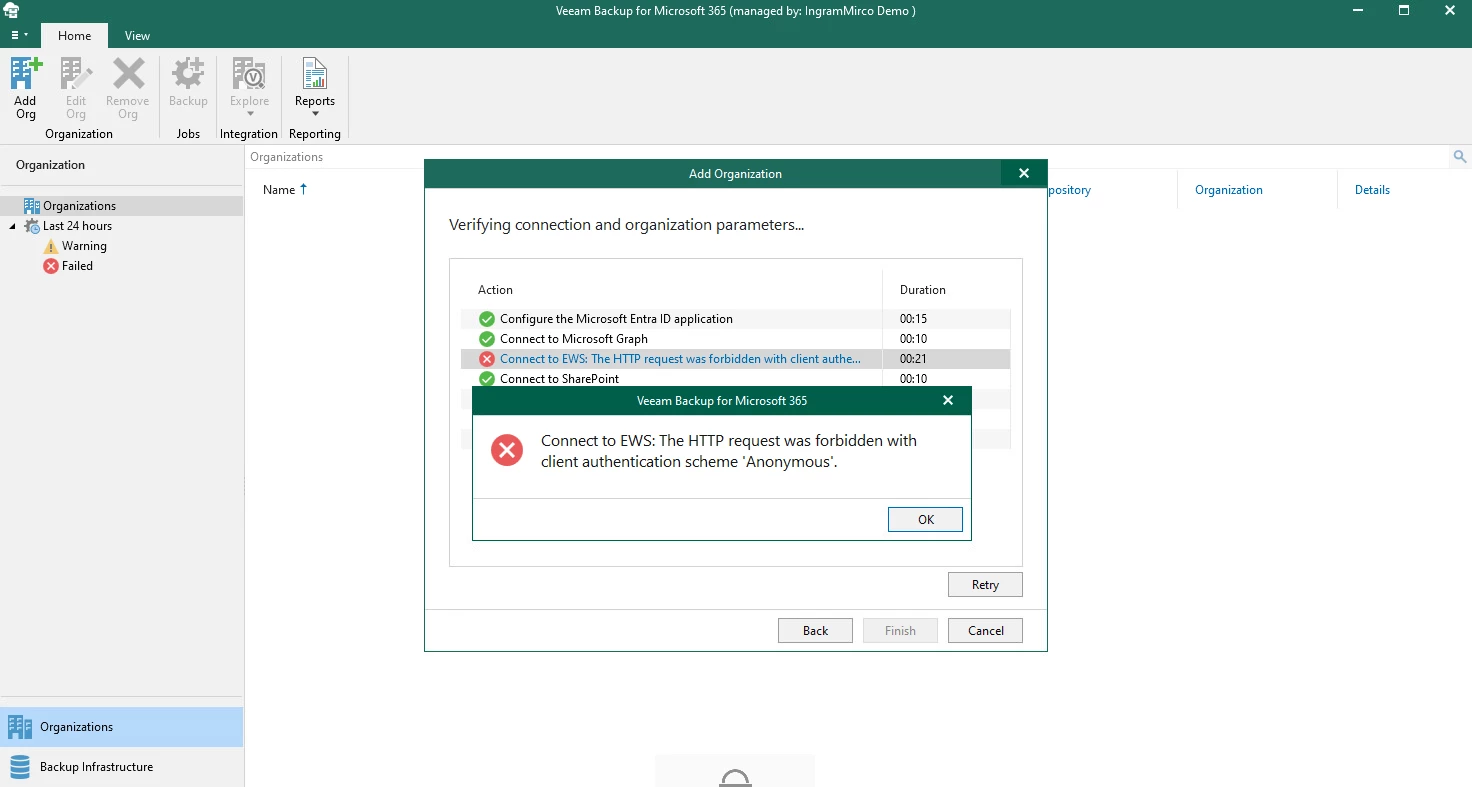
Task: Click green check icon beside Microsoft Graph
Action: [487, 339]
